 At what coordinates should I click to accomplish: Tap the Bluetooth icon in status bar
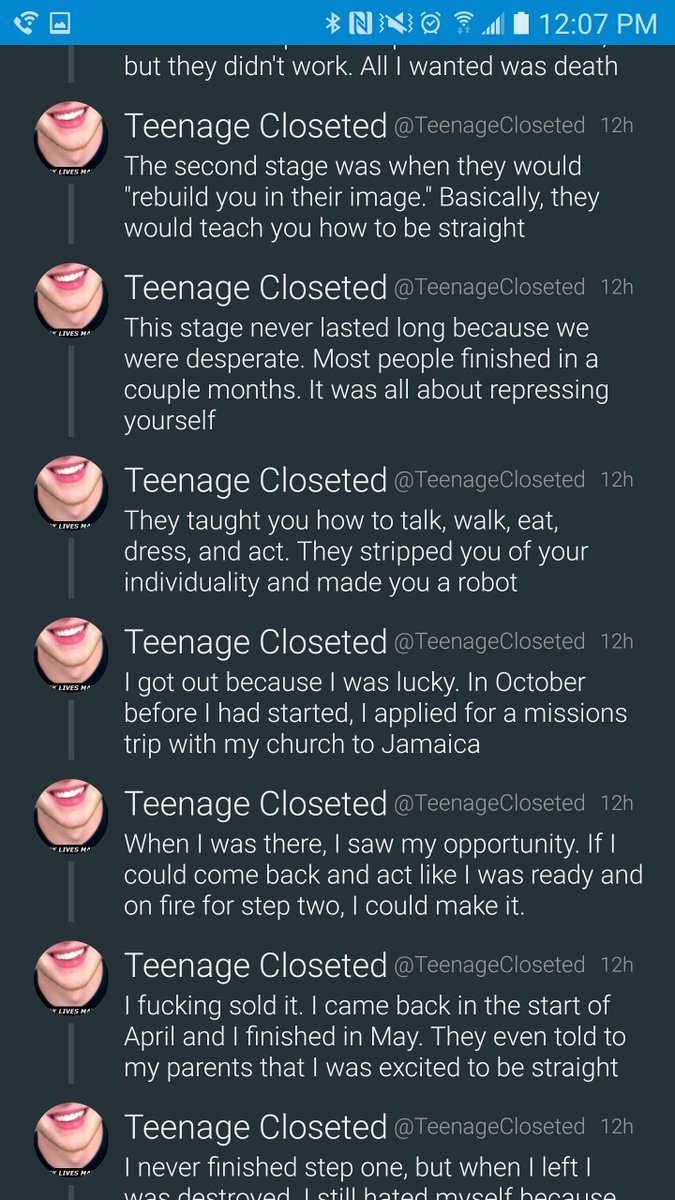[x=333, y=22]
